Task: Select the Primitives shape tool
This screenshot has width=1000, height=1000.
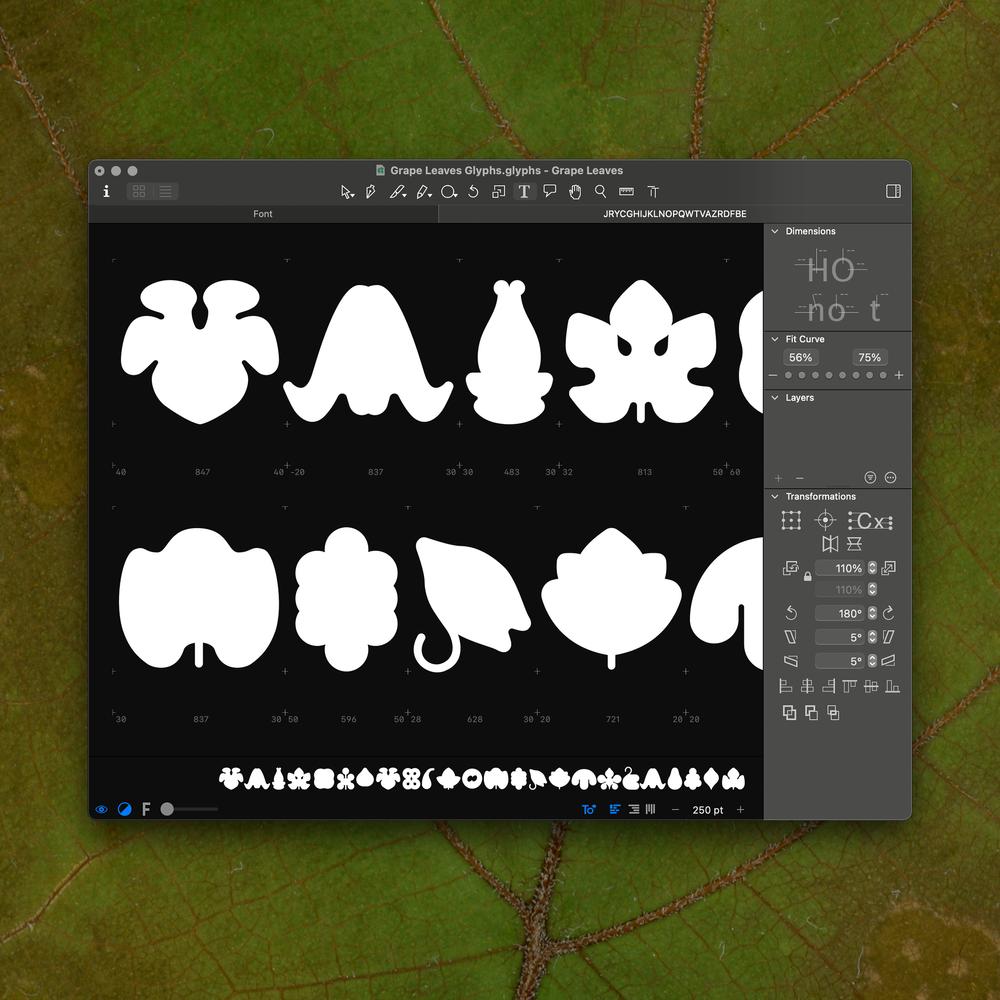Action: coord(449,192)
